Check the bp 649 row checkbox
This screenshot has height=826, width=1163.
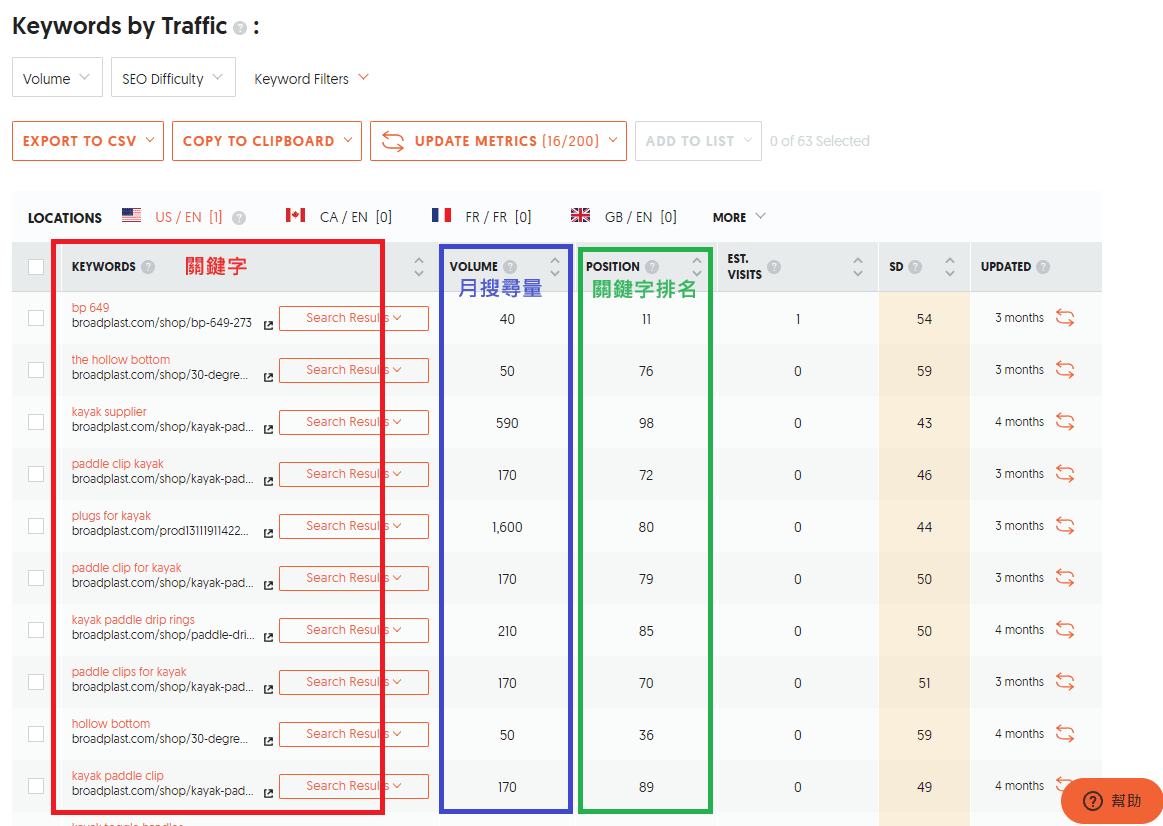pos(36,318)
